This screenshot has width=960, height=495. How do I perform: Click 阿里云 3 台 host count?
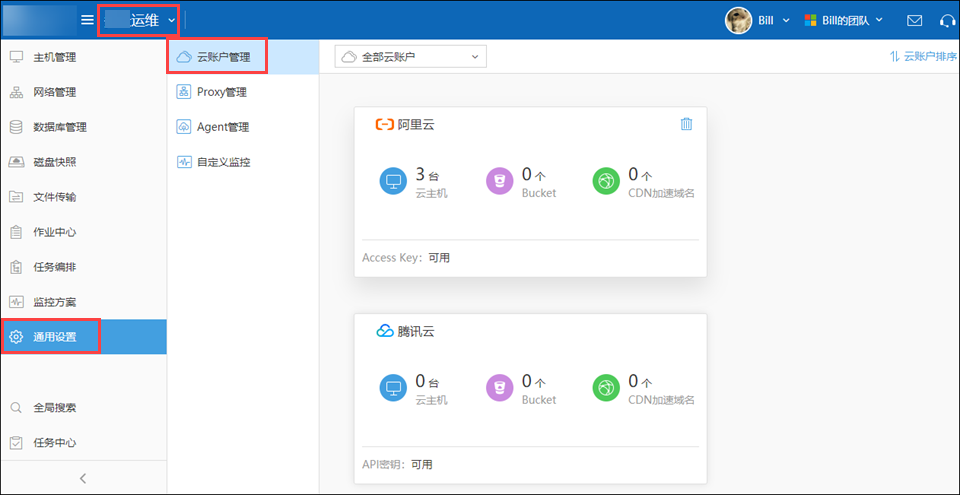427,175
